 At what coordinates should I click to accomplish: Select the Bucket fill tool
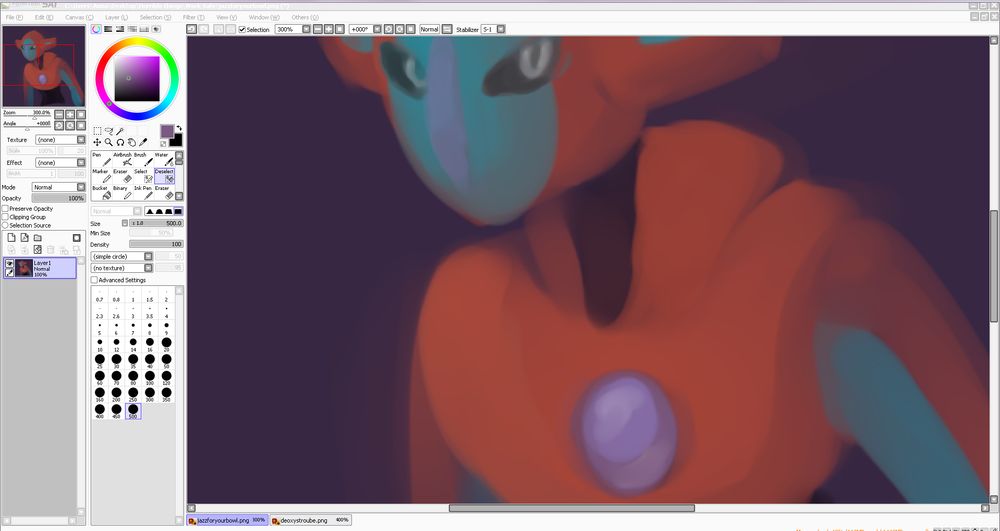point(100,193)
